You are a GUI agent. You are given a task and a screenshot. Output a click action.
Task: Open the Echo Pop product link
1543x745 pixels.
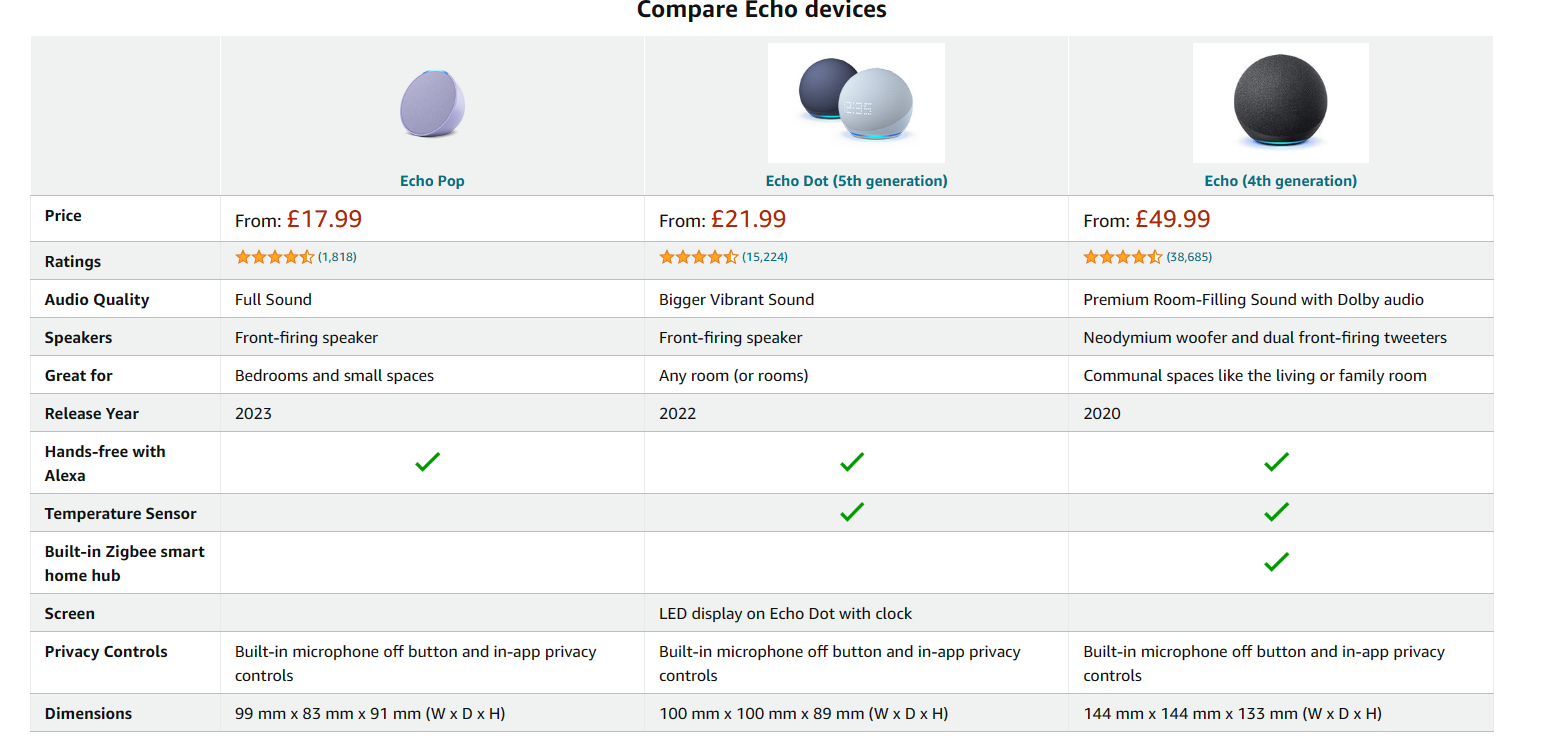coord(432,181)
